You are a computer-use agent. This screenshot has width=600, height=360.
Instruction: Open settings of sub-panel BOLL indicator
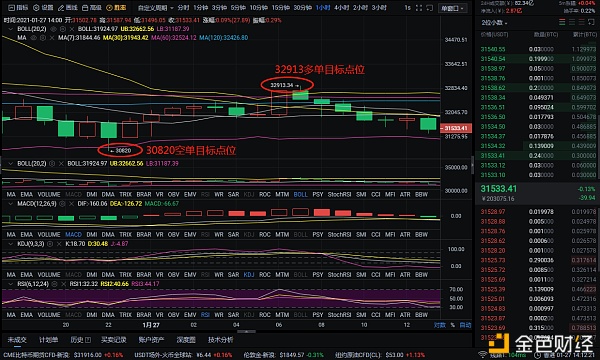[52, 163]
